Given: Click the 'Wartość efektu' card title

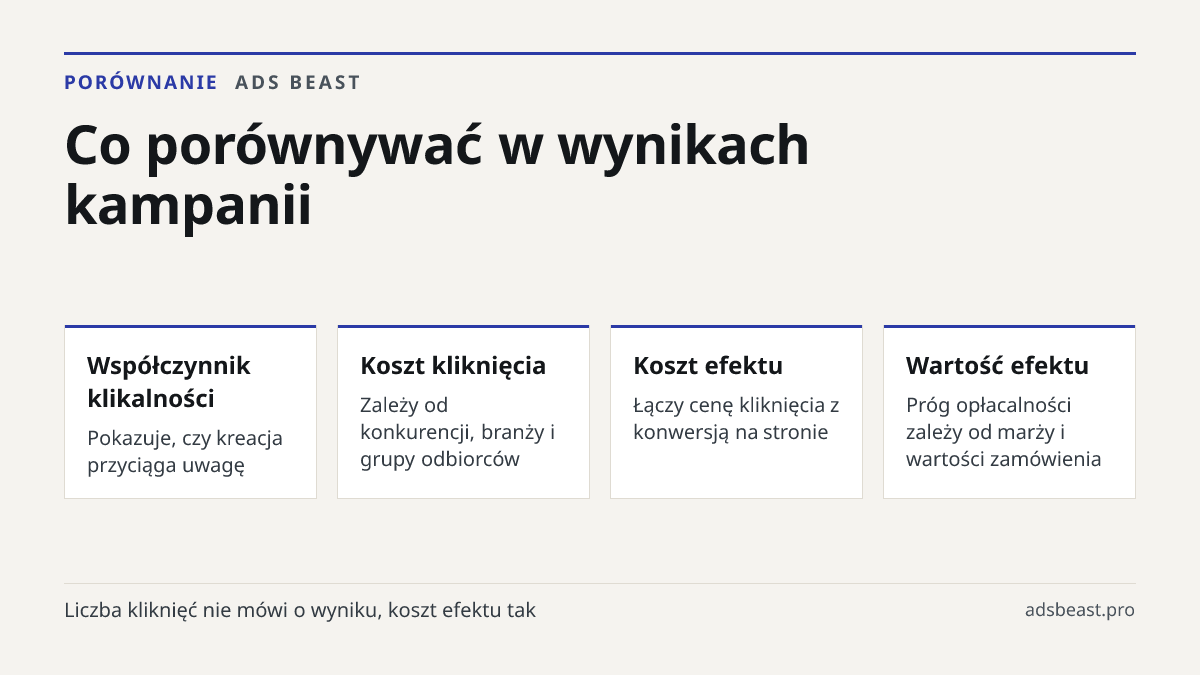Looking at the screenshot, I should pos(997,366).
